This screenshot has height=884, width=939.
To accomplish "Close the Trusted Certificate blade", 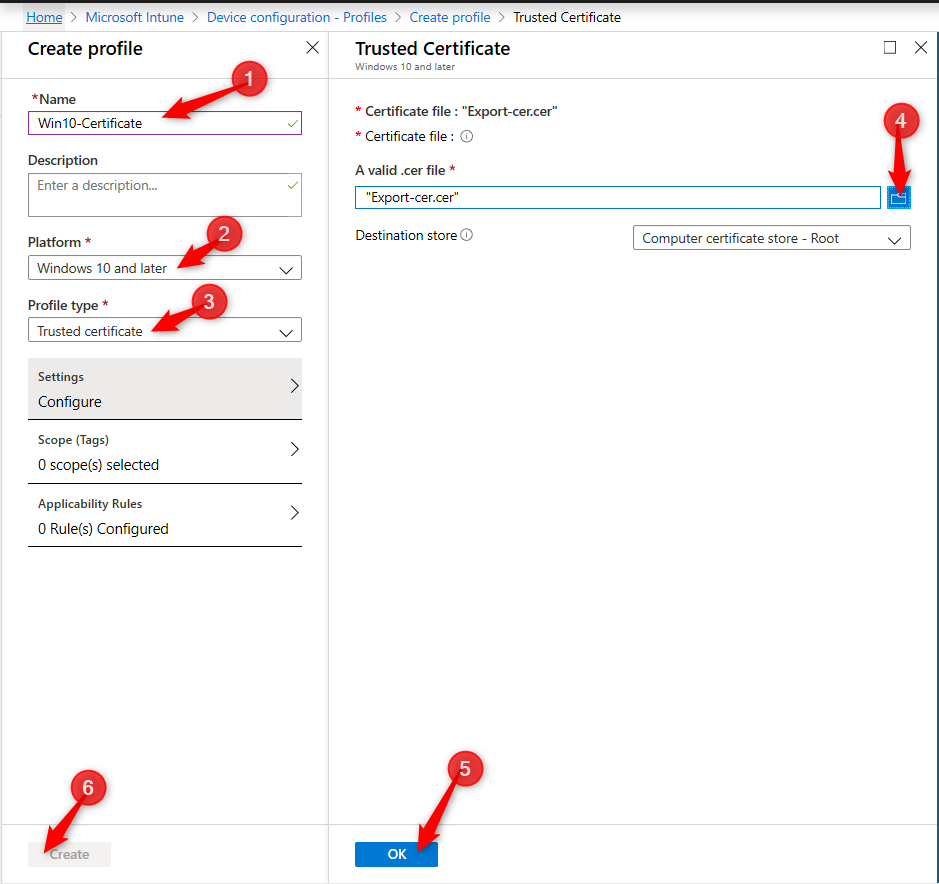I will 921,47.
